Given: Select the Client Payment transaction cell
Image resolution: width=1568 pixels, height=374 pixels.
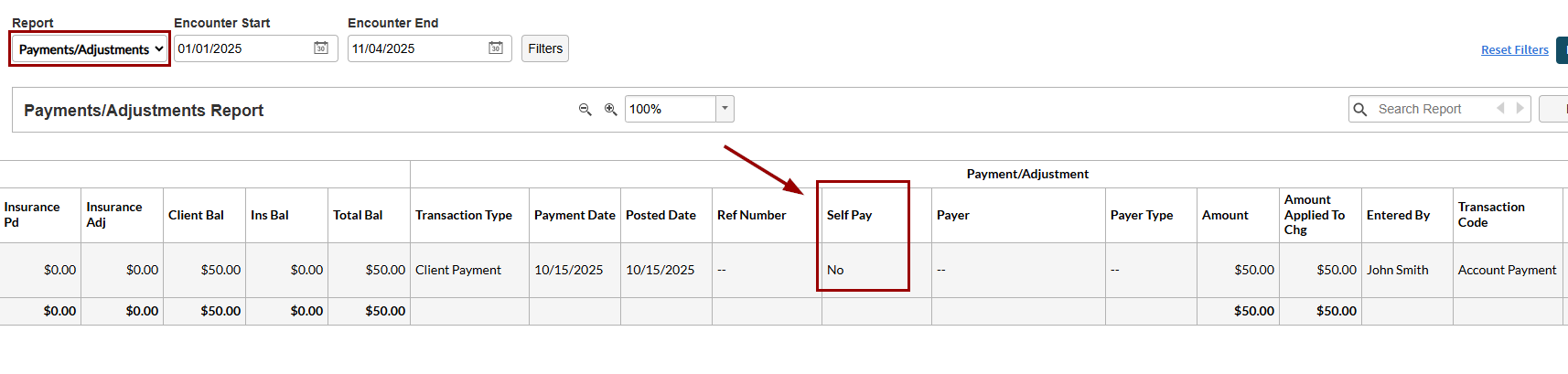Looking at the screenshot, I should [x=458, y=271].
